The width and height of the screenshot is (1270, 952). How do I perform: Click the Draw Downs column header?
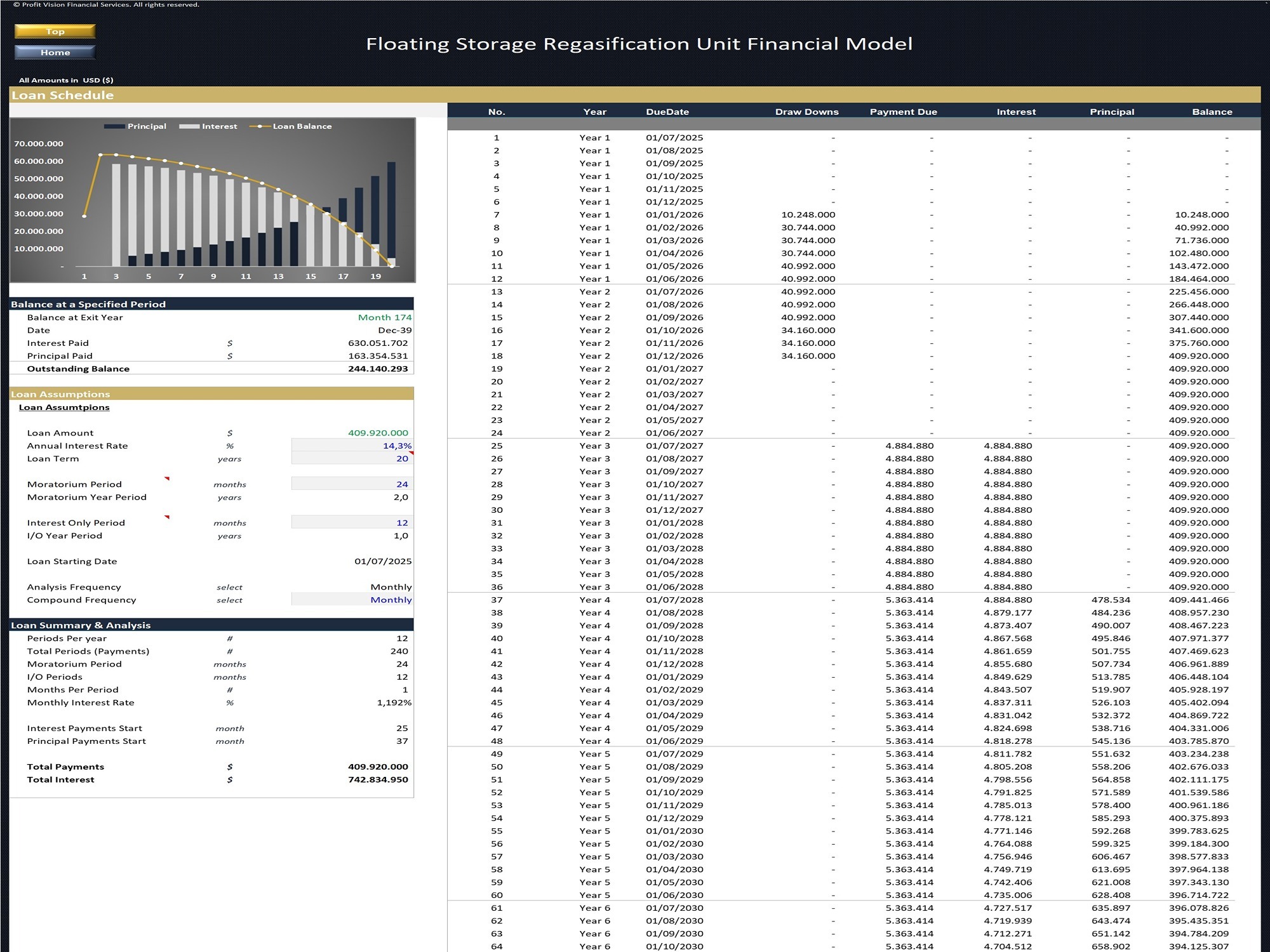pyautogui.click(x=806, y=112)
